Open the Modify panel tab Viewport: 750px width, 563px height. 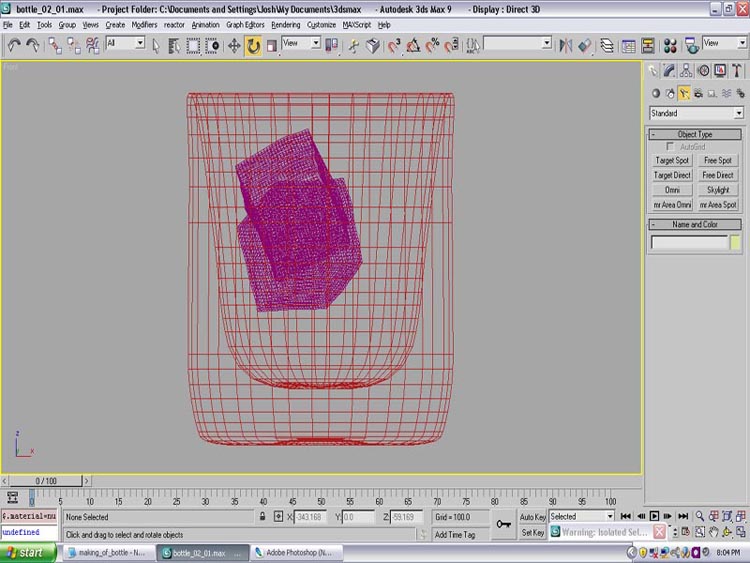671,71
